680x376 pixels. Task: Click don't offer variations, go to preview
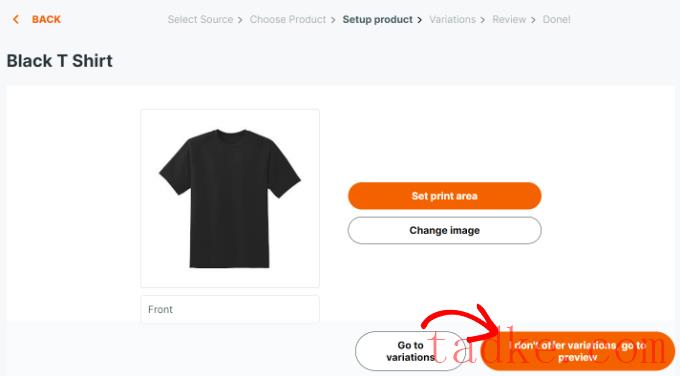[x=578, y=351]
